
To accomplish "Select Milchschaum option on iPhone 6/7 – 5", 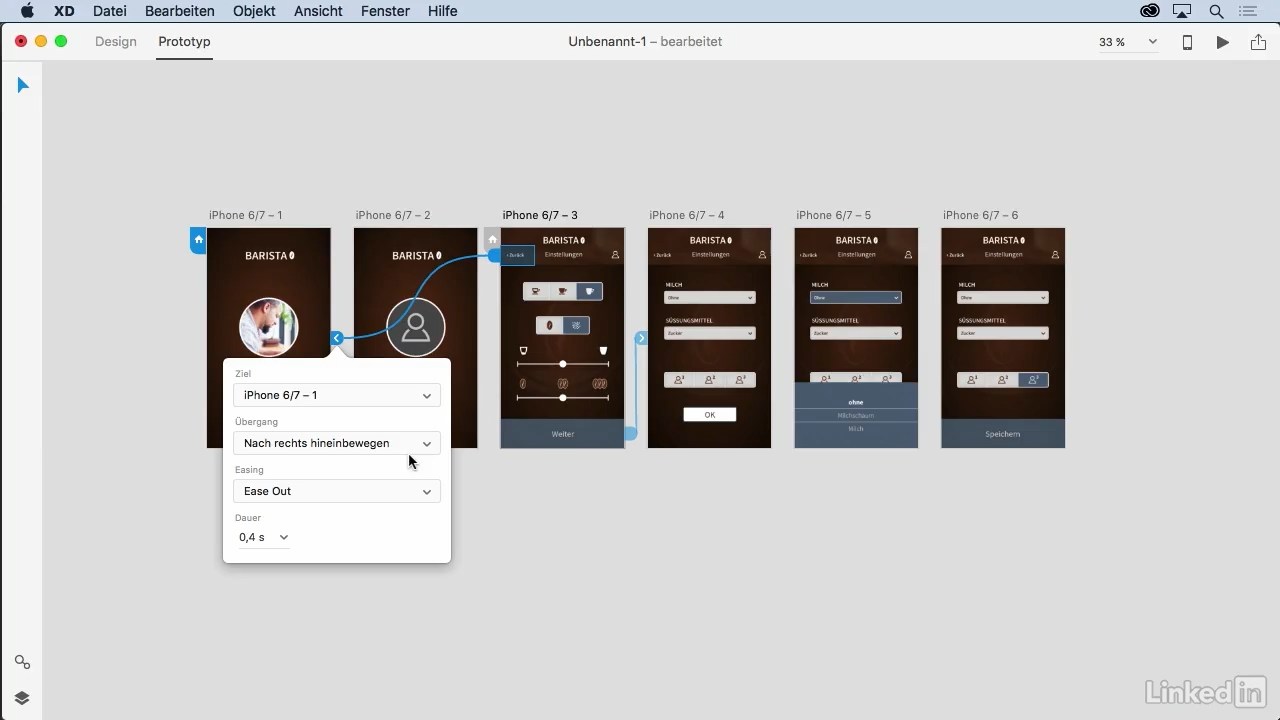I will pos(856,415).
